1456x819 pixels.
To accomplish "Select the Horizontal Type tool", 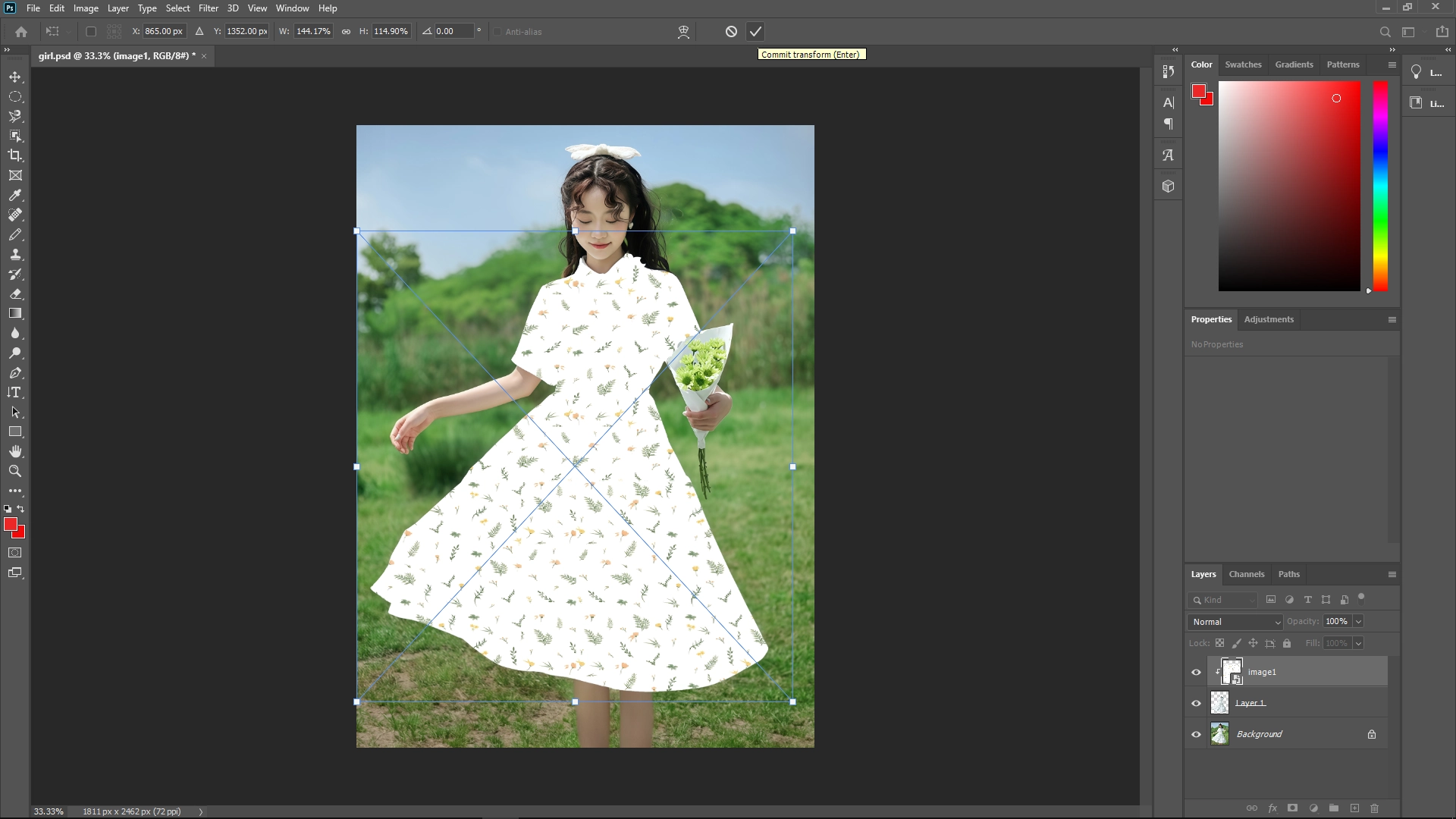I will (15, 393).
